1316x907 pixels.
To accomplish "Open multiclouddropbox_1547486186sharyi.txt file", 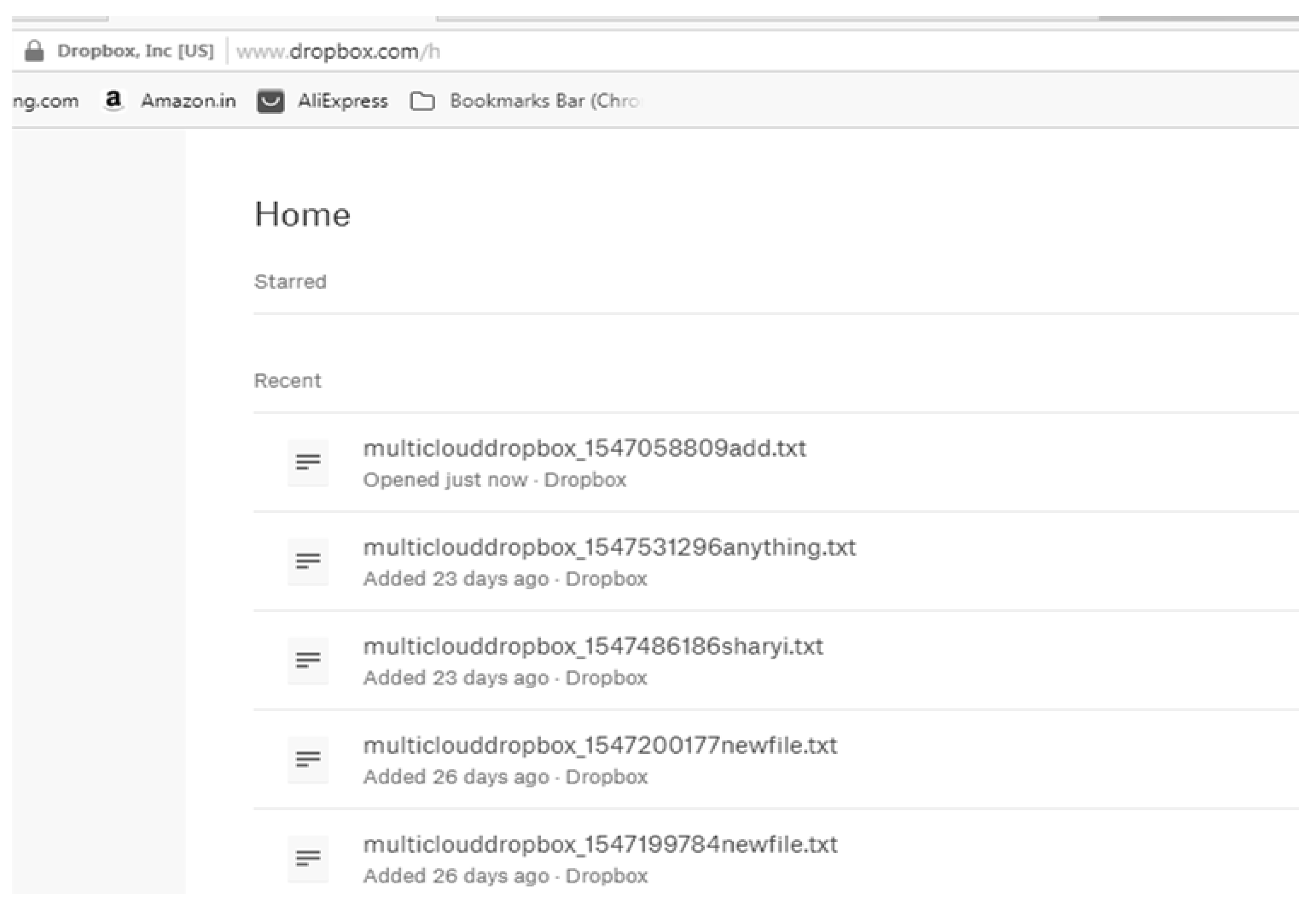I will click(593, 647).
